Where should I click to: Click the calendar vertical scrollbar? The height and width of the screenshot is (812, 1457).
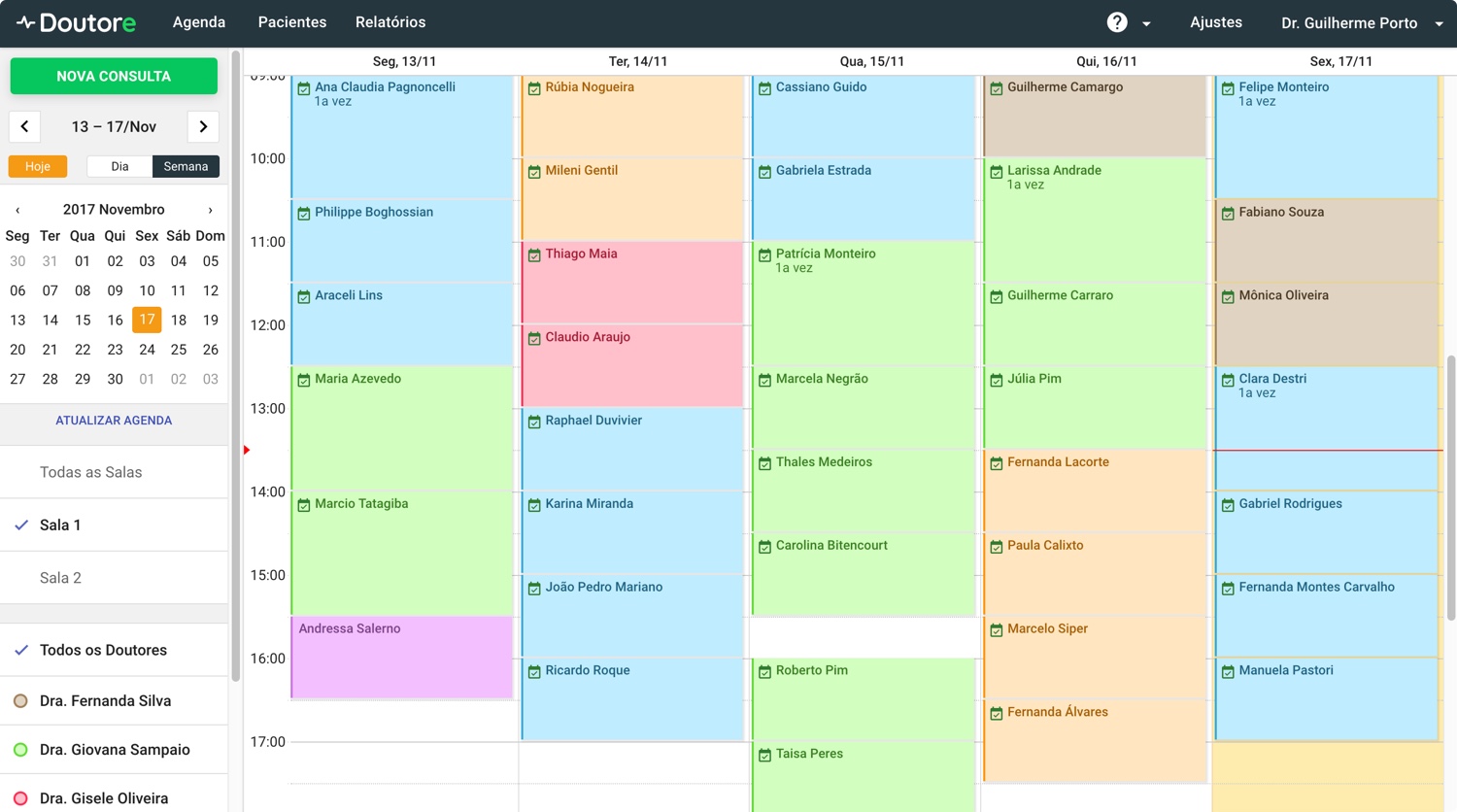[1451, 488]
